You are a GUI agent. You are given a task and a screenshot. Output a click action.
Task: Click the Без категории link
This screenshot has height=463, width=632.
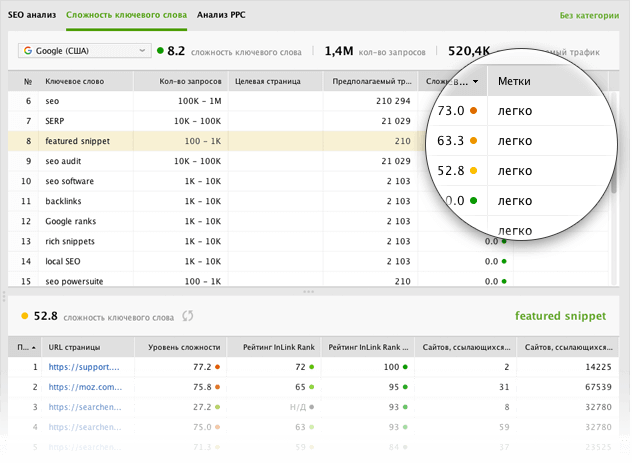point(589,16)
